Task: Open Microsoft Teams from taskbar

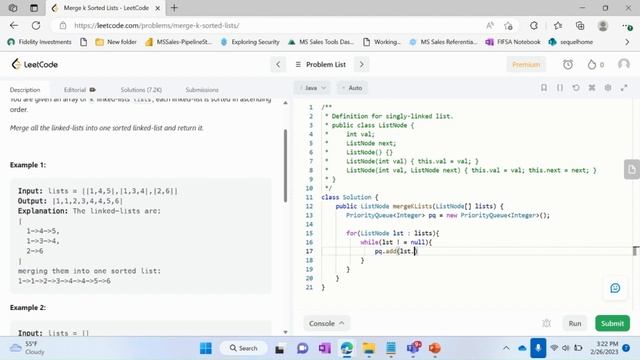Action: click(413, 348)
